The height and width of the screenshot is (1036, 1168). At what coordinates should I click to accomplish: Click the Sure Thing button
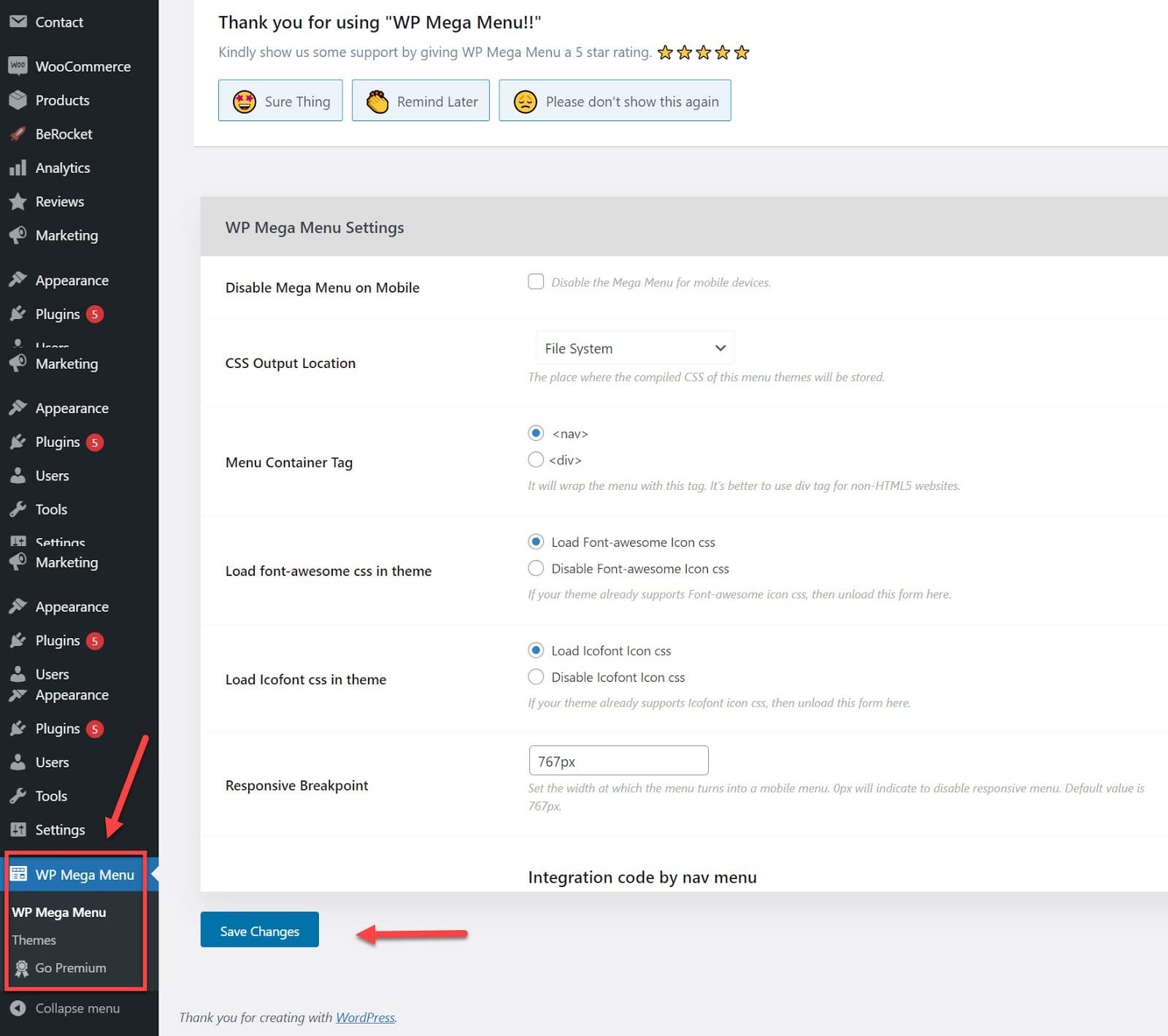280,101
